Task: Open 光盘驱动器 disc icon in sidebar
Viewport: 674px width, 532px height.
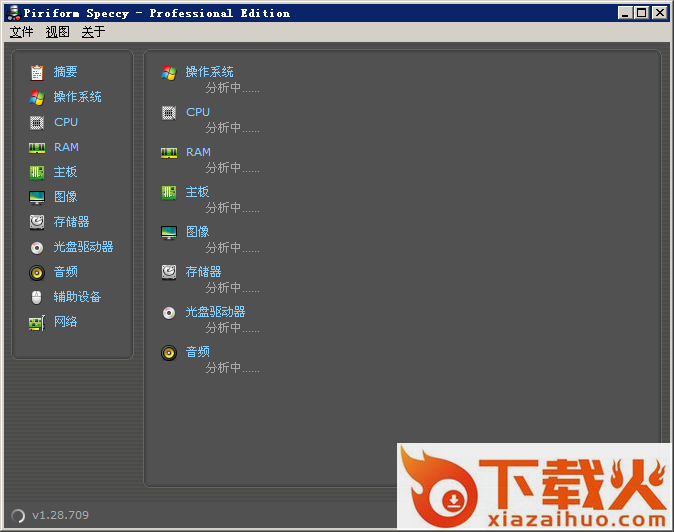Action: coord(37,247)
